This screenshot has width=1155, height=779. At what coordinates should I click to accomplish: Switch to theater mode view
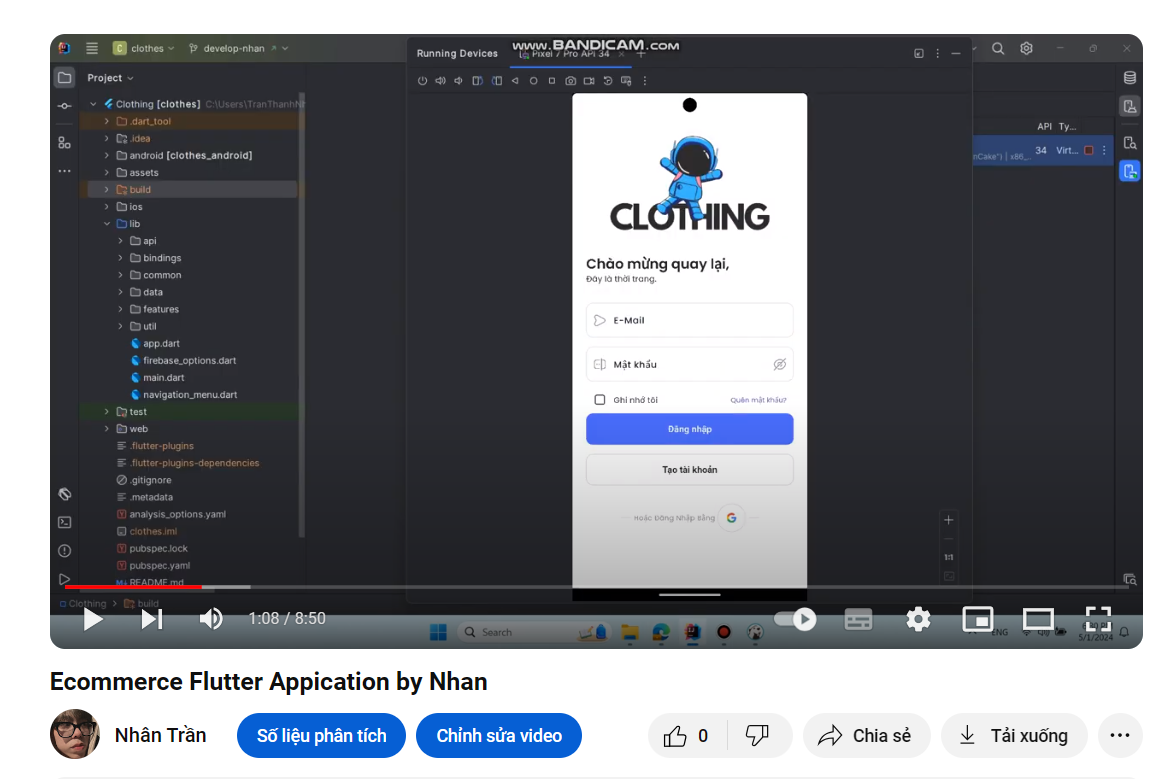(1038, 619)
